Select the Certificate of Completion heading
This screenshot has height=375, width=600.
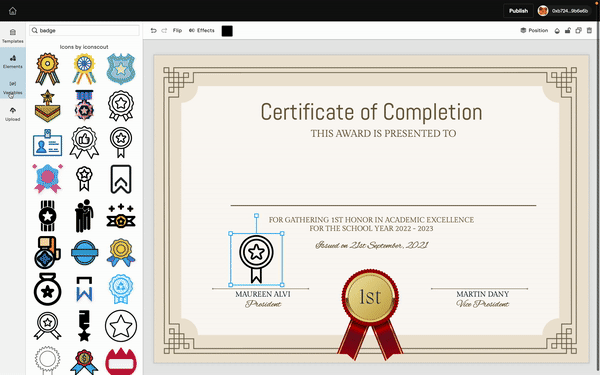click(x=371, y=112)
